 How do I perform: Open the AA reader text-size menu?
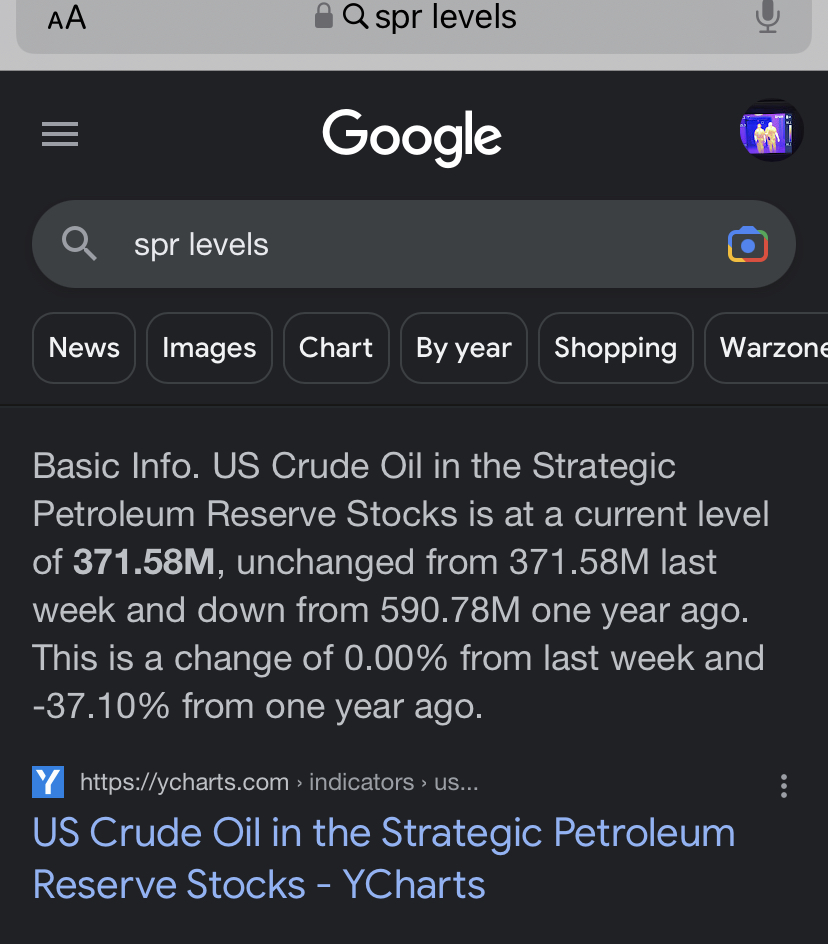67,17
